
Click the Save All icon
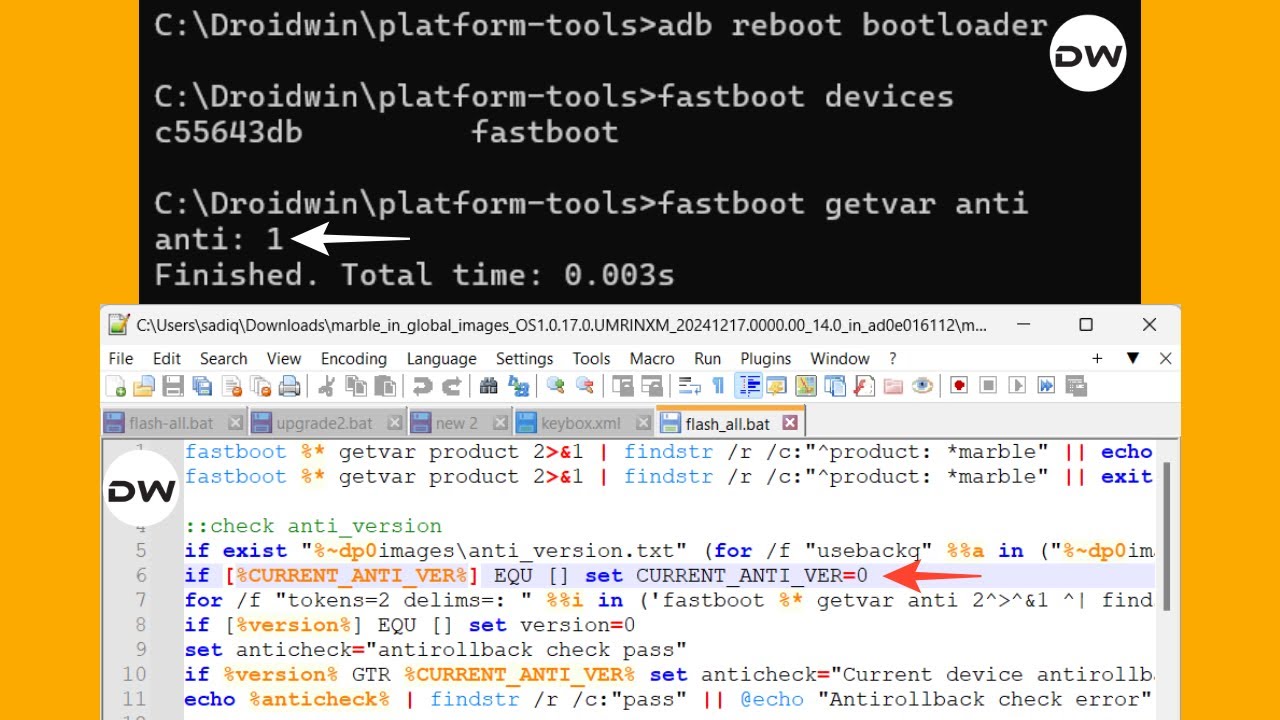[x=202, y=385]
